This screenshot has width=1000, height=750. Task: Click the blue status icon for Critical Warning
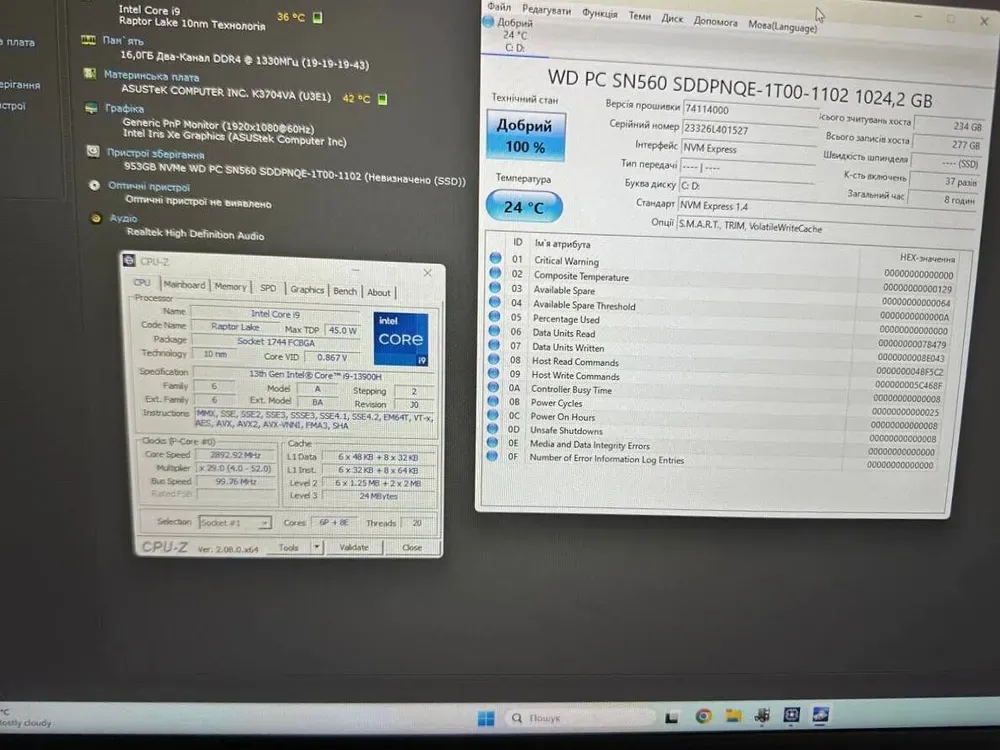(x=493, y=259)
